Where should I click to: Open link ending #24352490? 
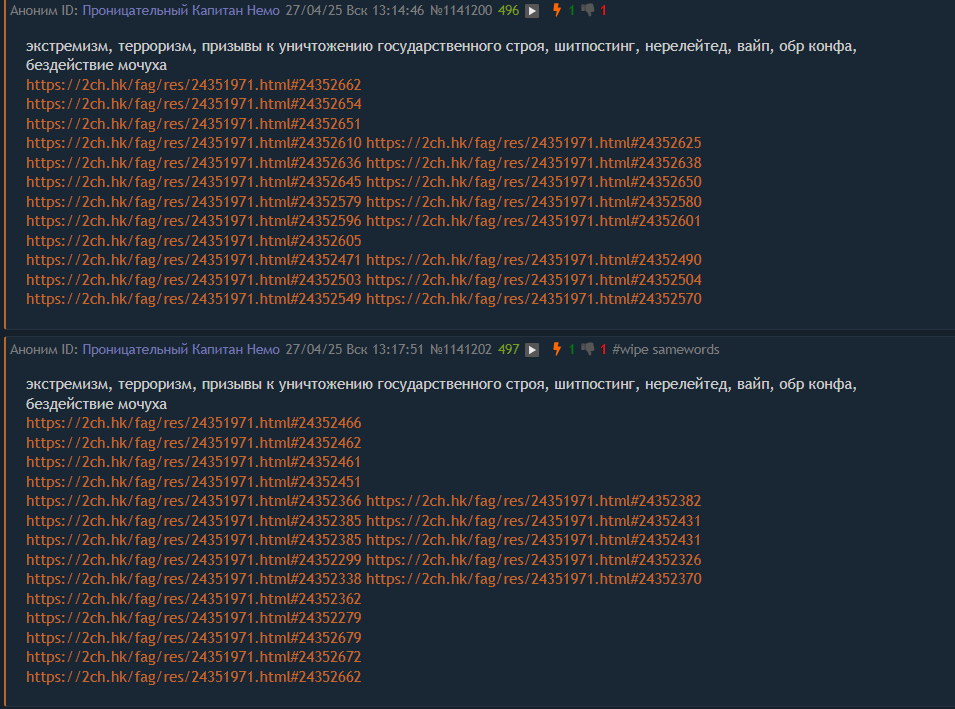[534, 260]
